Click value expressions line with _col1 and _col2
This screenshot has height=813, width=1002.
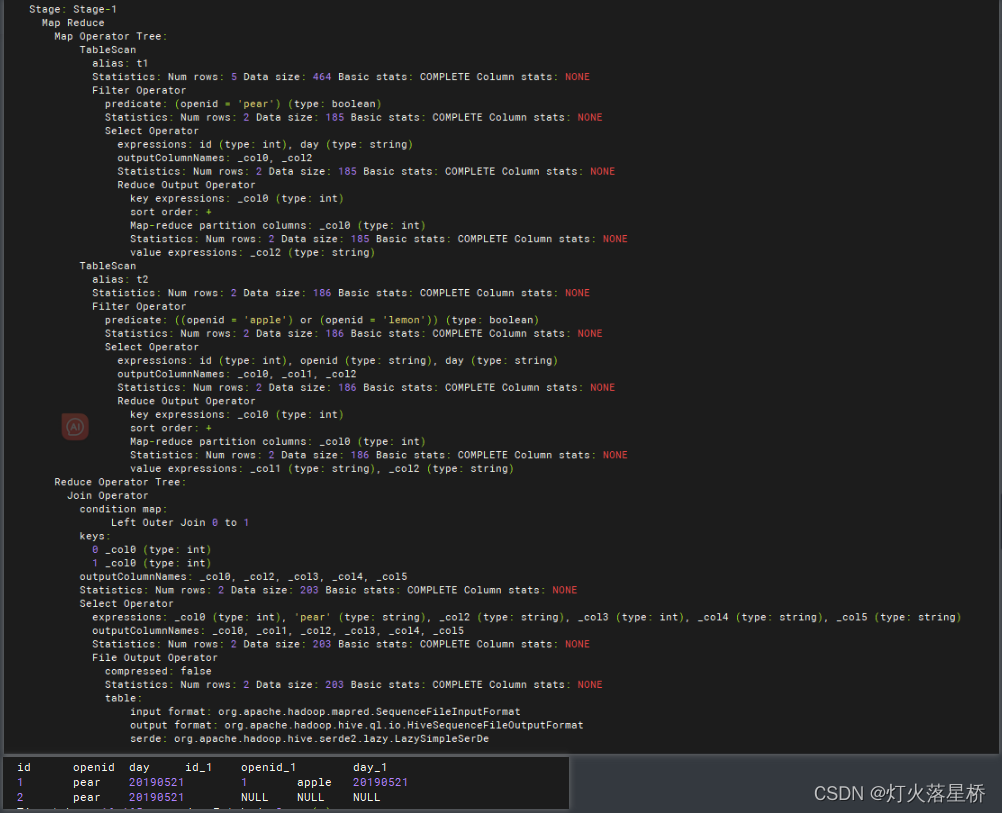click(321, 468)
